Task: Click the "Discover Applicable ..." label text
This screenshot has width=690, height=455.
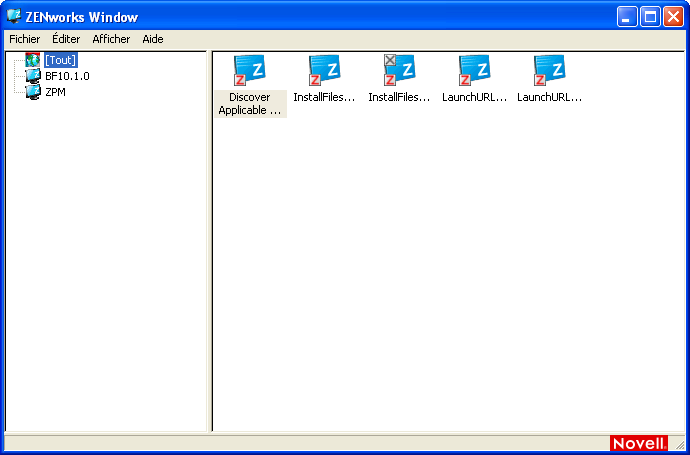Action: [x=250, y=103]
